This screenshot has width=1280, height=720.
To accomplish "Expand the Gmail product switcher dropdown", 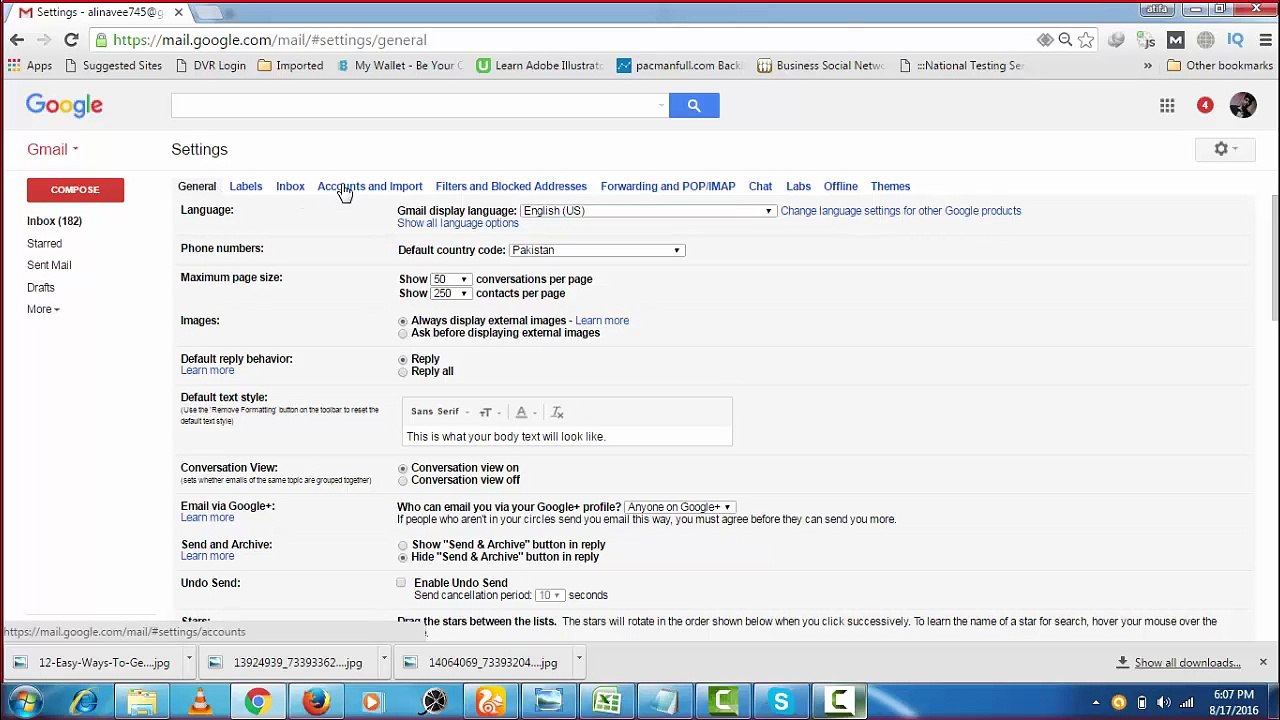I will point(53,149).
